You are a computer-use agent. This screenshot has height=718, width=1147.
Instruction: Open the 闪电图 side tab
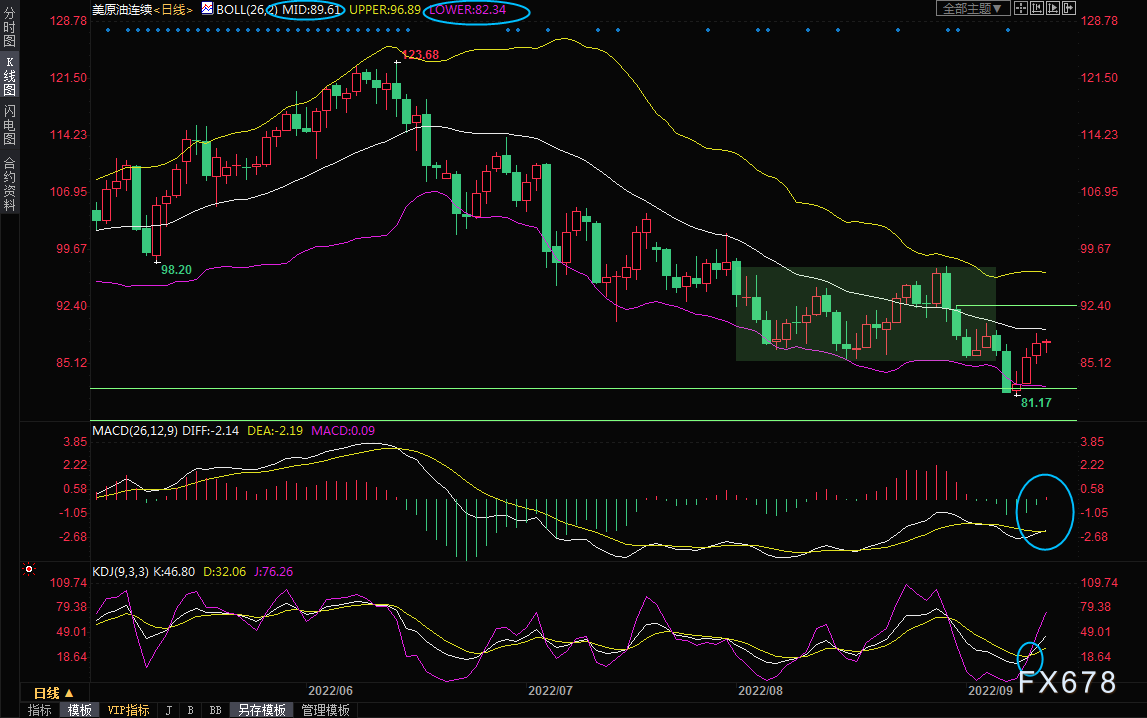pos(10,125)
